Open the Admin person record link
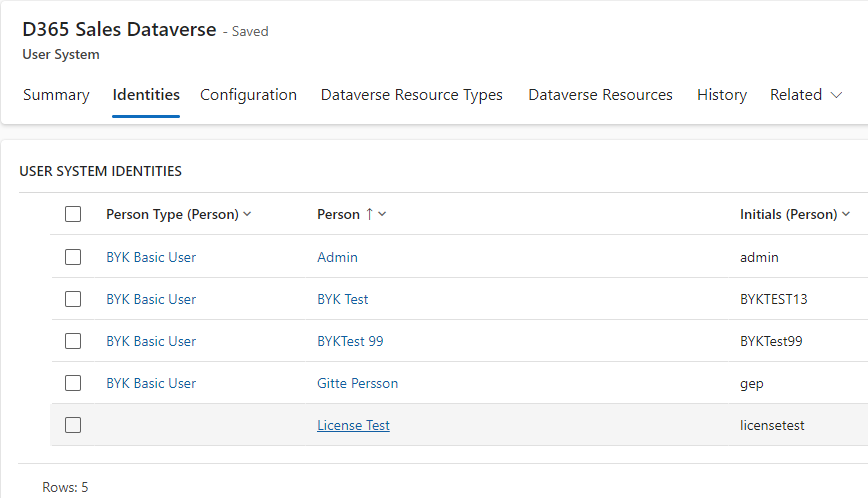 (x=337, y=257)
